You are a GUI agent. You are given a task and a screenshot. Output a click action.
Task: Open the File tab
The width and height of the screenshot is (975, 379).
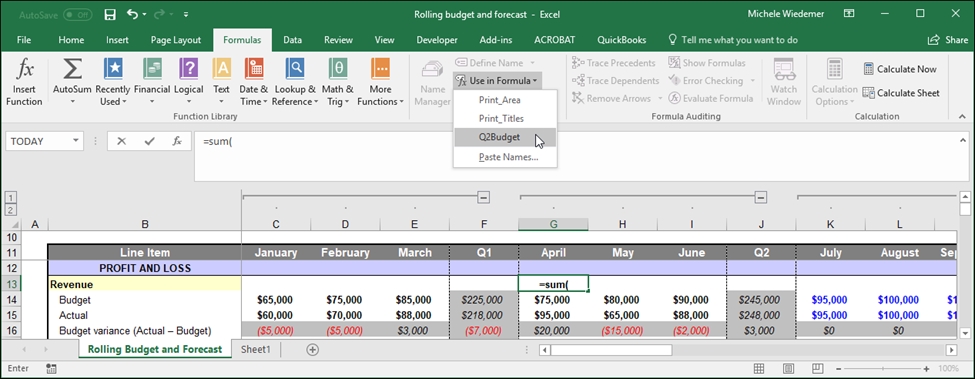click(24, 40)
